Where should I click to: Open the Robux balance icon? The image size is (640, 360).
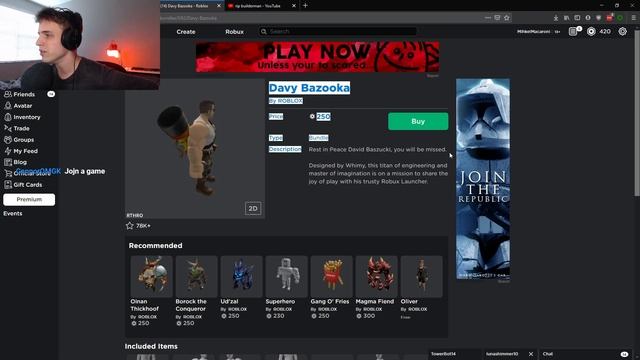click(591, 31)
